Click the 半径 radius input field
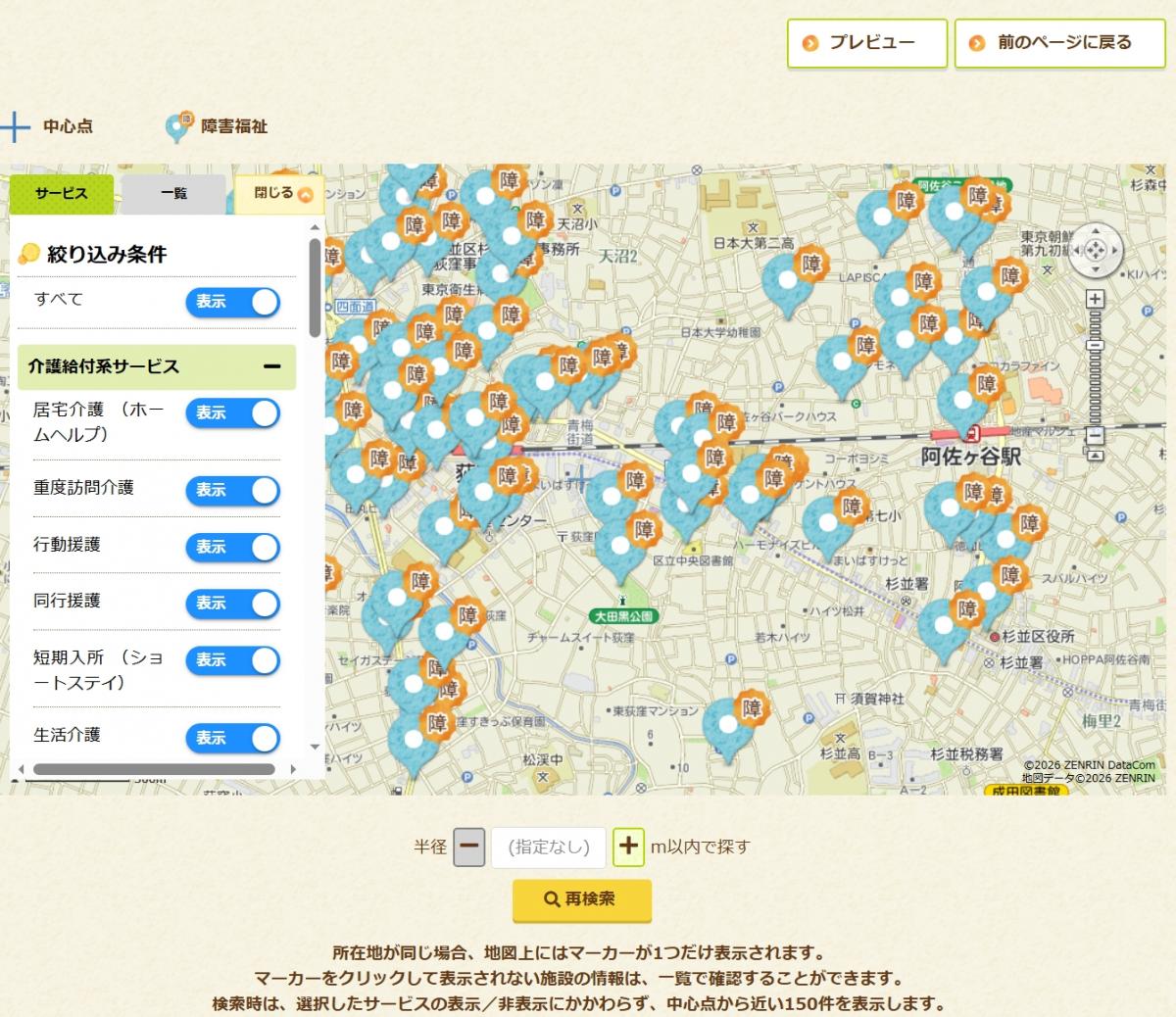This screenshot has width=1176, height=1017. [549, 847]
